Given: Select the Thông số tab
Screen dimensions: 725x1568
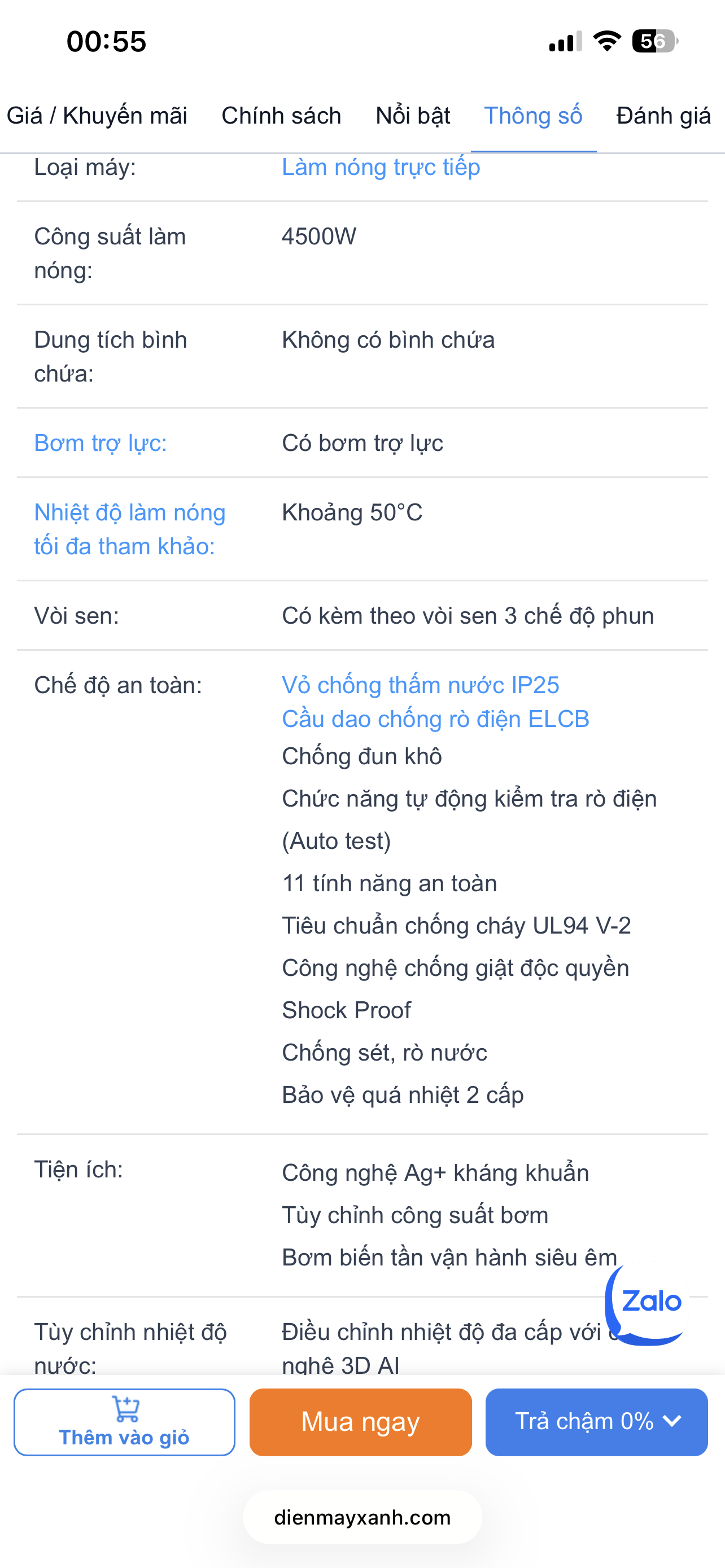Looking at the screenshot, I should [532, 116].
